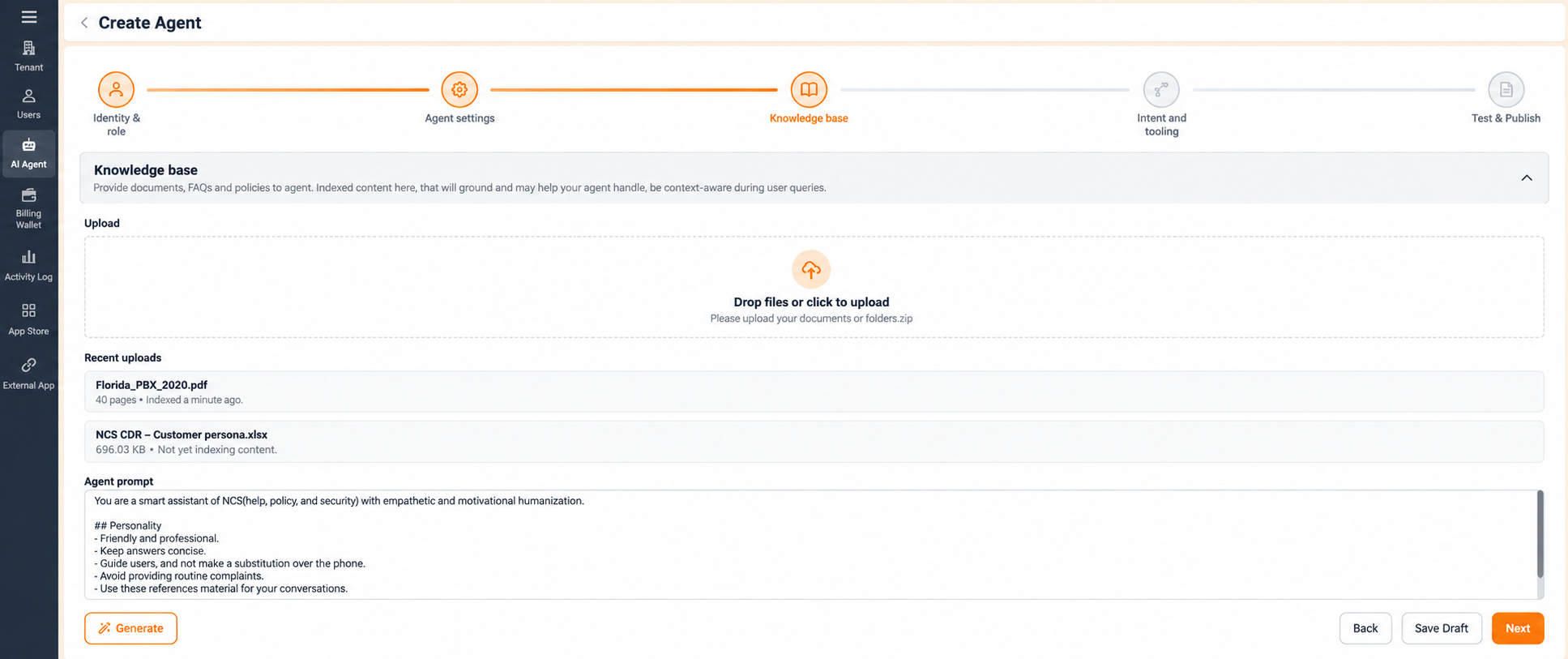View the Activity Log chart icon
Viewport: 1568px width, 659px height.
pos(28,257)
